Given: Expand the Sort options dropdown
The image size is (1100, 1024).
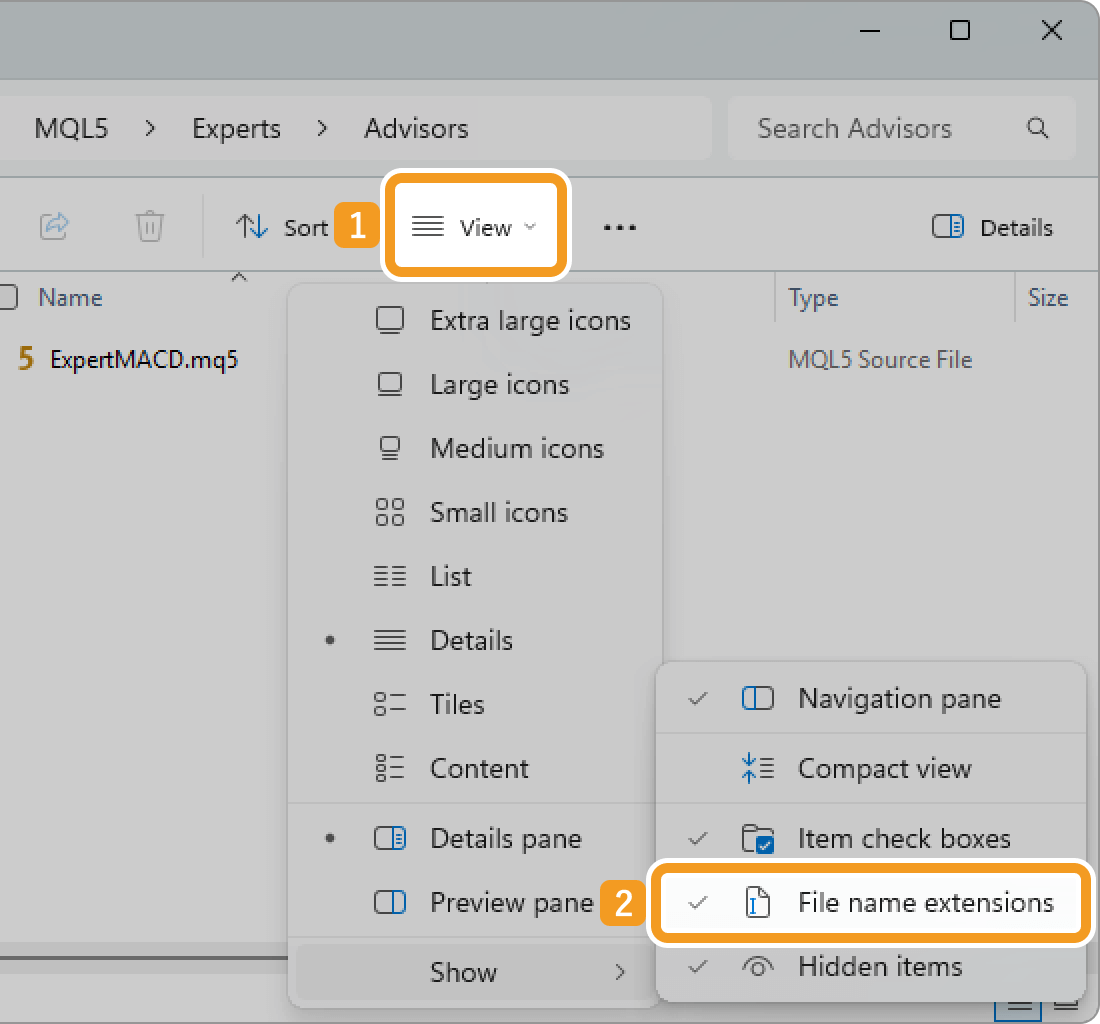Looking at the screenshot, I should click(x=282, y=228).
